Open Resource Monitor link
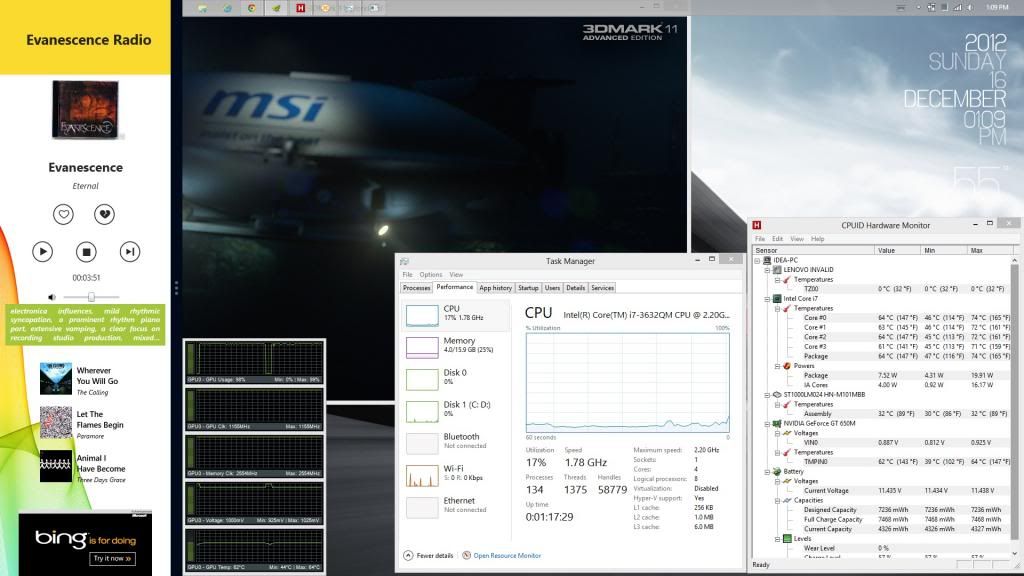 coord(502,556)
